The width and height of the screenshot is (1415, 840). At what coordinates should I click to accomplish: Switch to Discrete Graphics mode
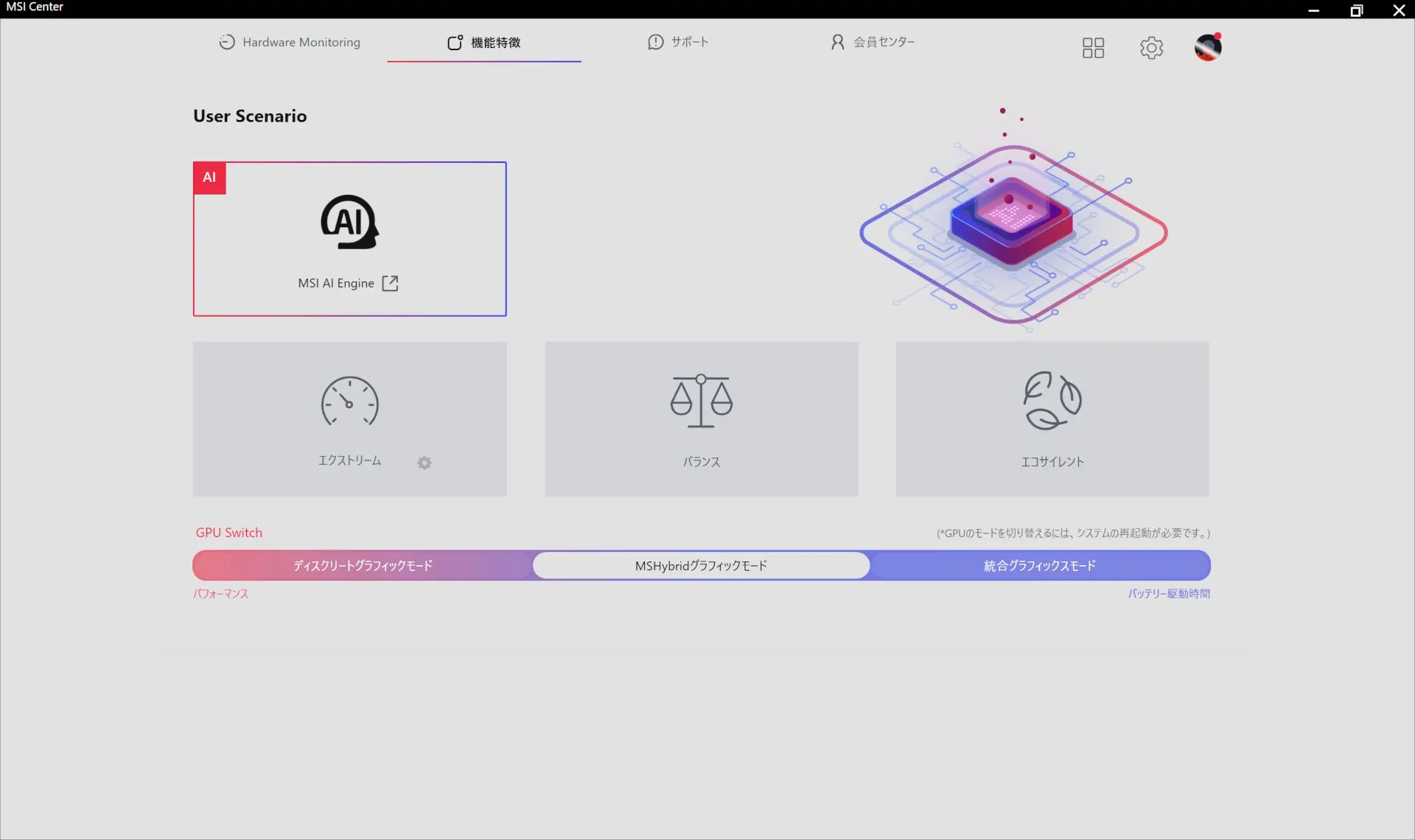pyautogui.click(x=363, y=566)
